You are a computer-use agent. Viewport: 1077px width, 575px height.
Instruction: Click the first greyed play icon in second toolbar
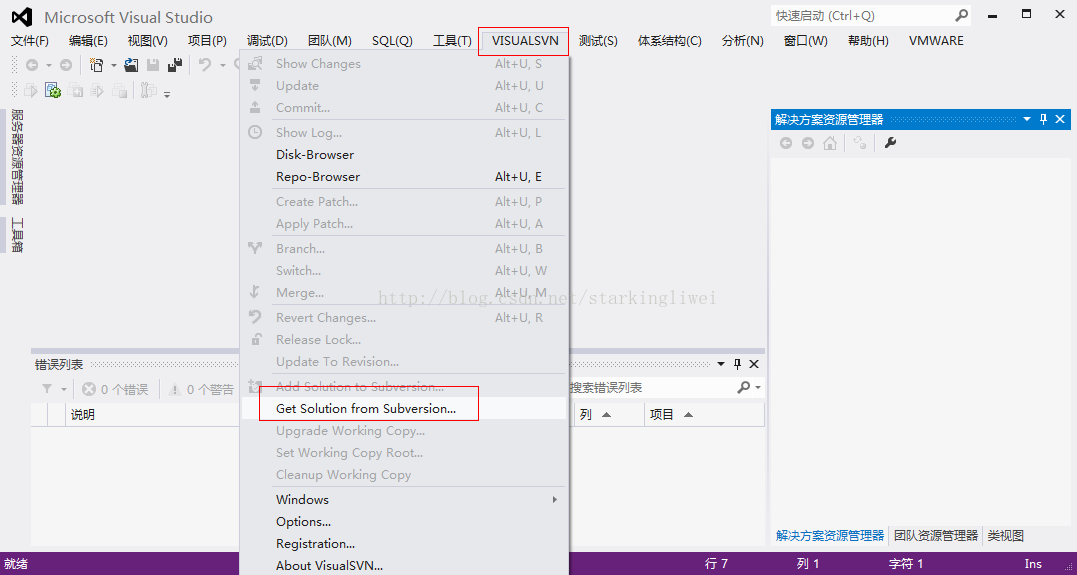tap(31, 90)
